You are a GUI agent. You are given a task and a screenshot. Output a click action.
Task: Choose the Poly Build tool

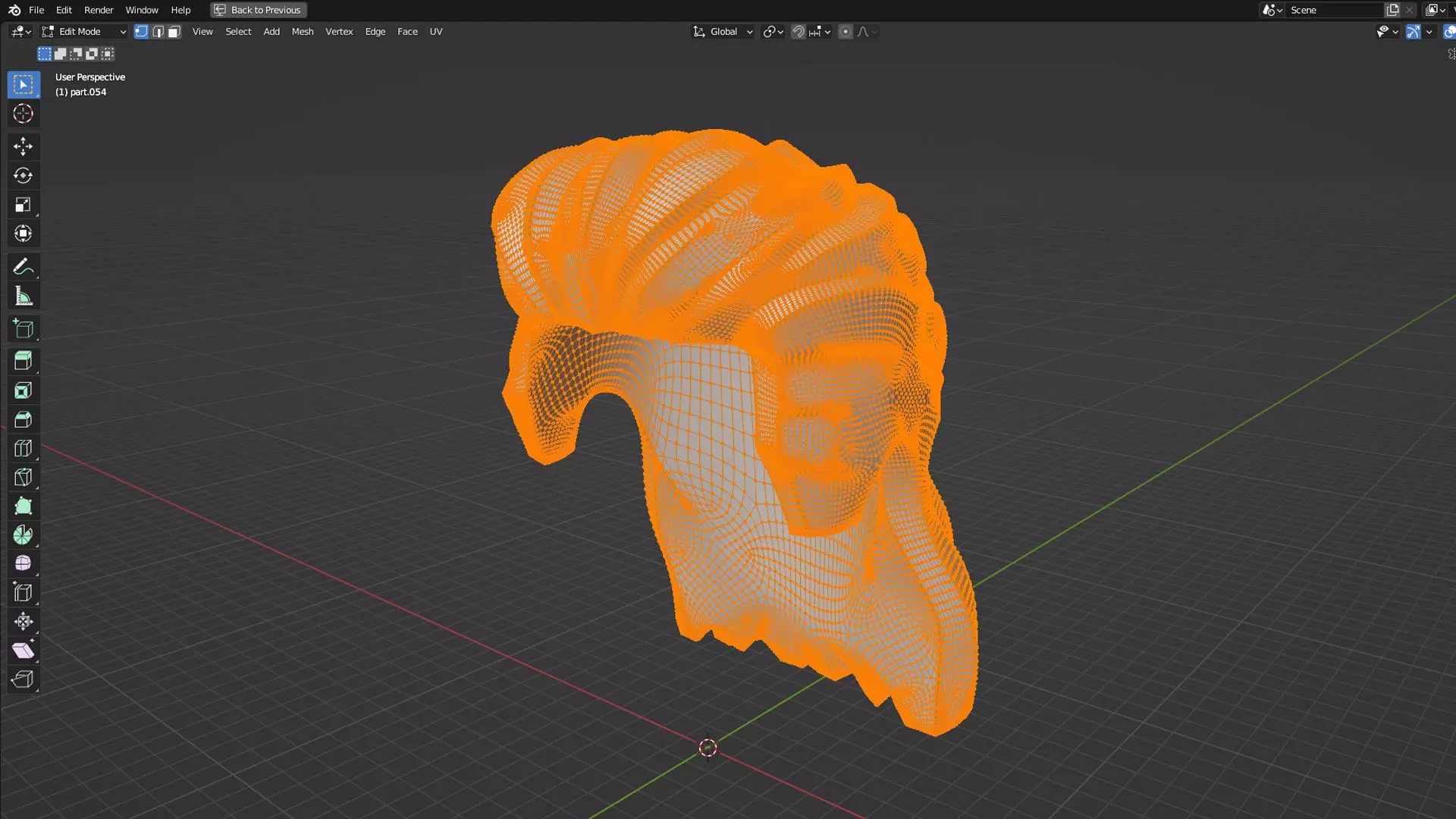click(x=24, y=506)
